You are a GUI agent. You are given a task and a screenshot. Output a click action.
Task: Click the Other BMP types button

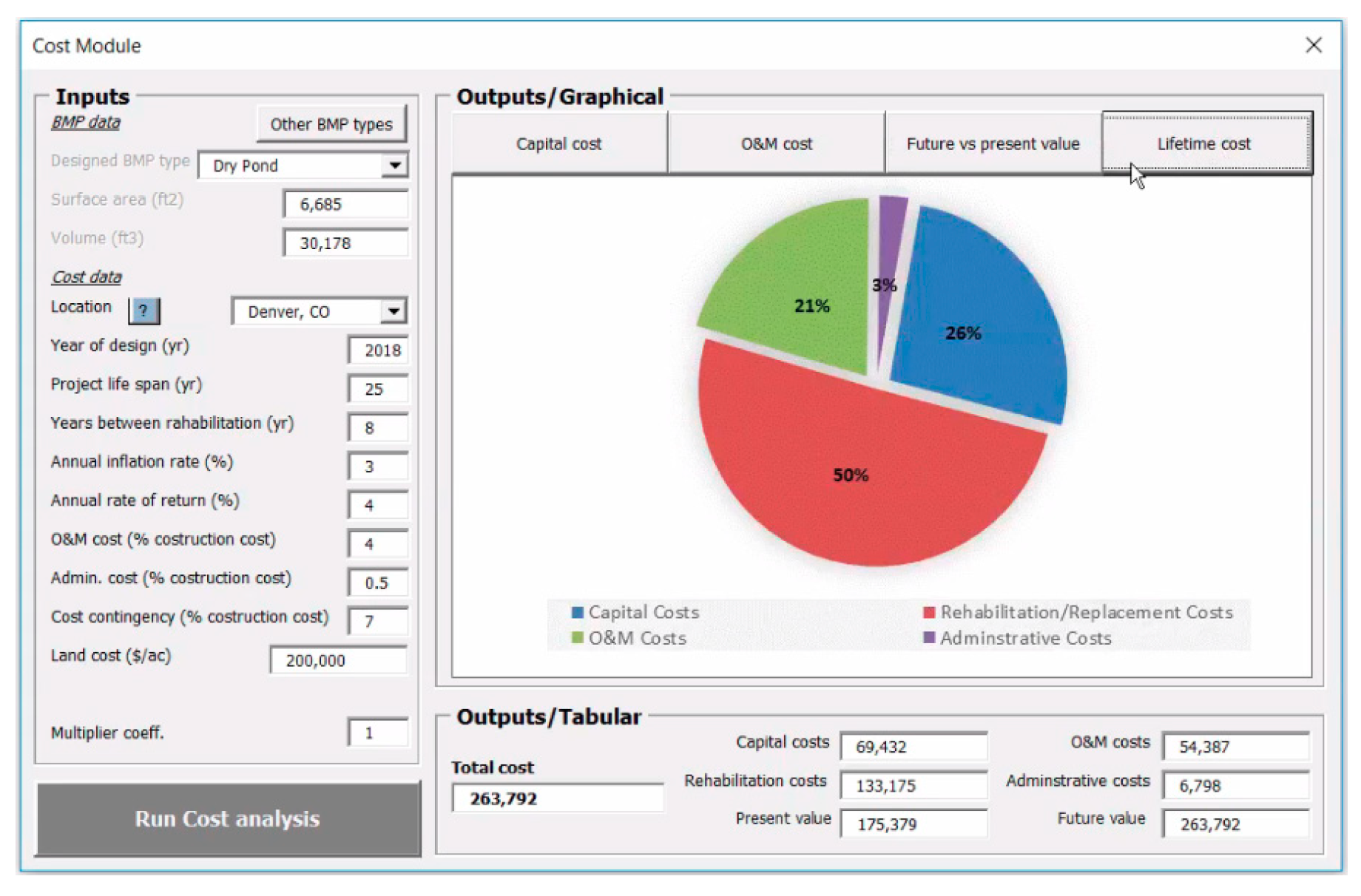pos(331,124)
